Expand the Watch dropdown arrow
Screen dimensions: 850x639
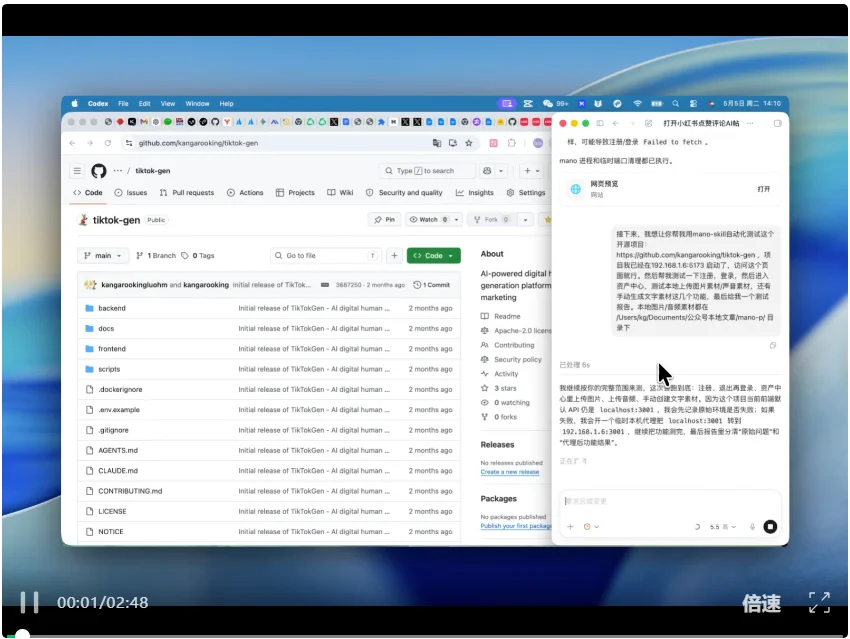456,220
